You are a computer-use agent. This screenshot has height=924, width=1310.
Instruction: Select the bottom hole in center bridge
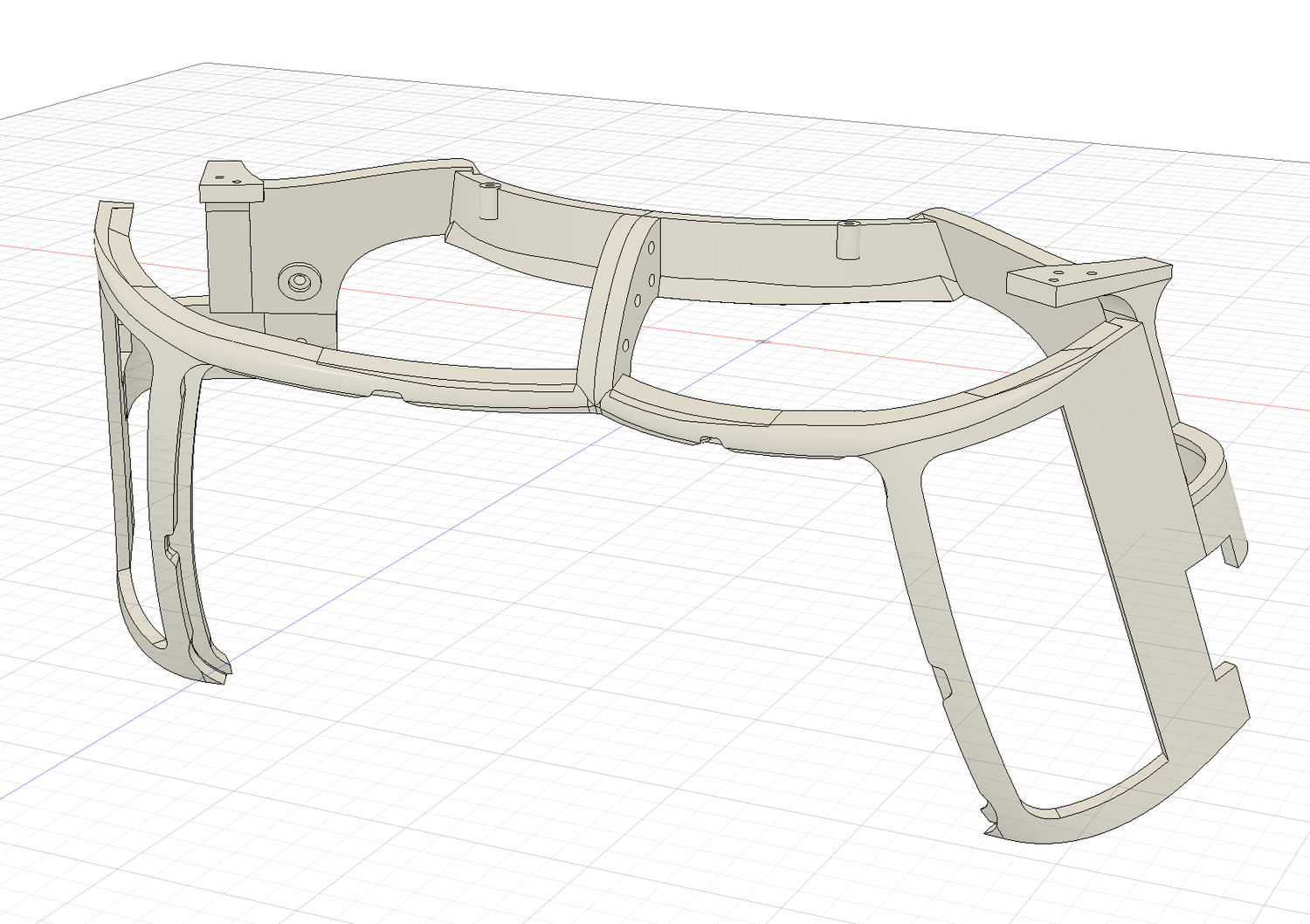(x=625, y=344)
